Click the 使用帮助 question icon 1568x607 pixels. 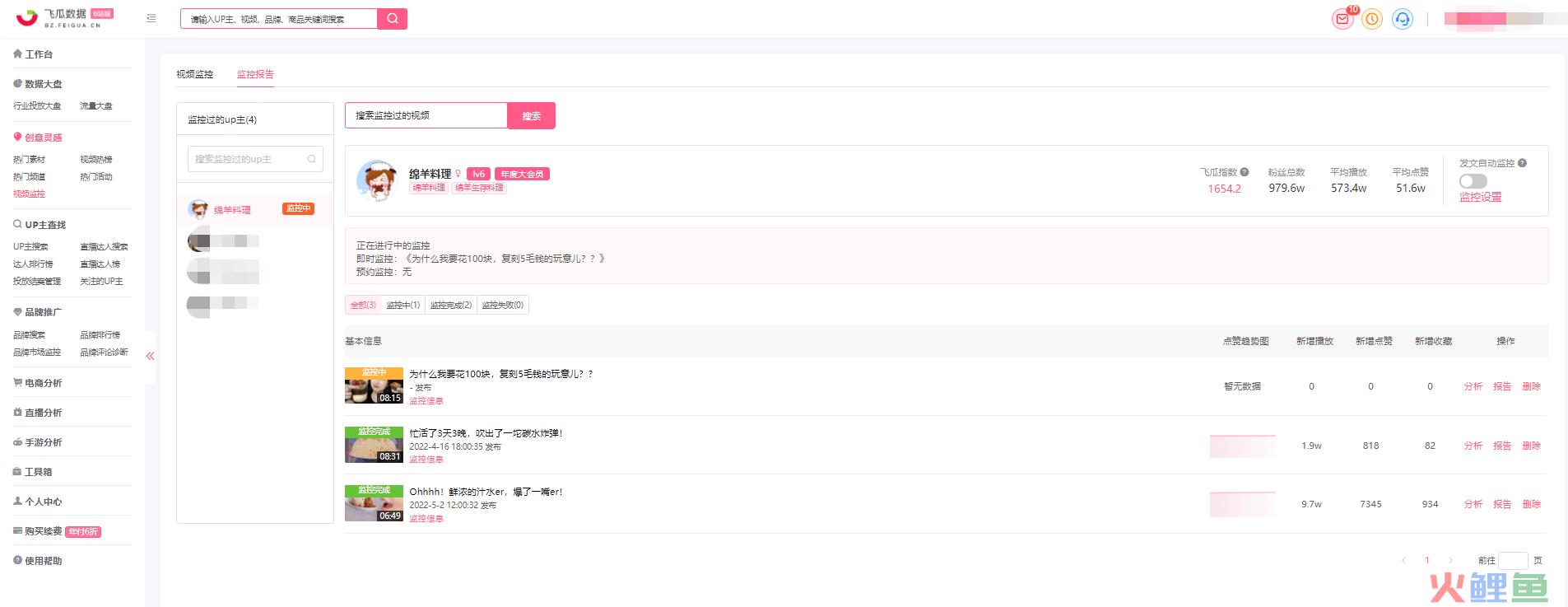[x=18, y=560]
